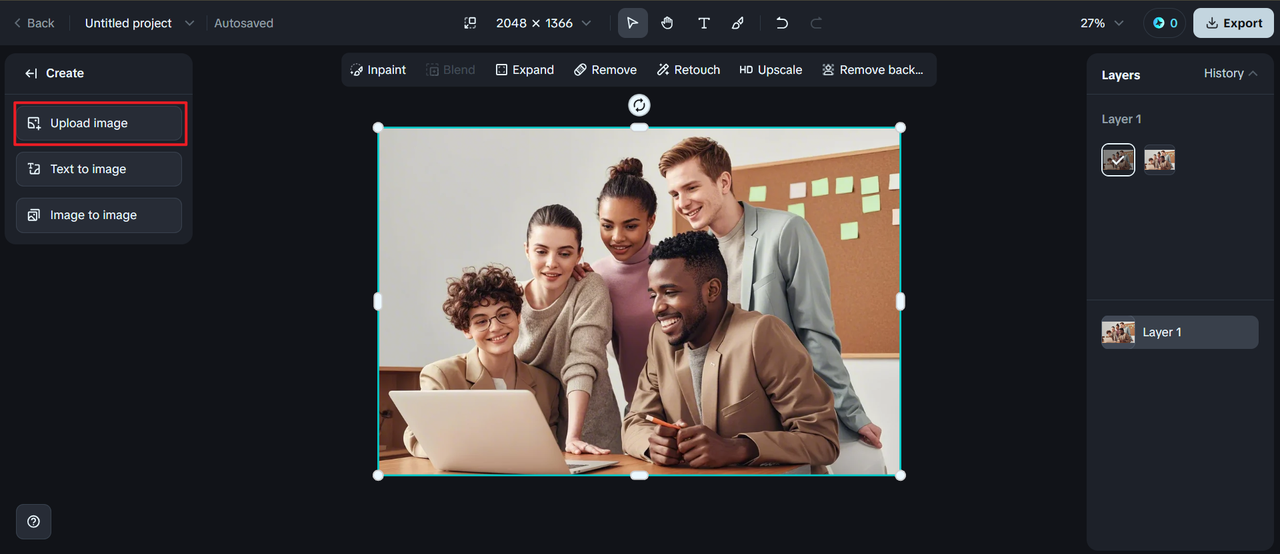
Task: Click the rotate handle above the image
Action: coord(639,105)
